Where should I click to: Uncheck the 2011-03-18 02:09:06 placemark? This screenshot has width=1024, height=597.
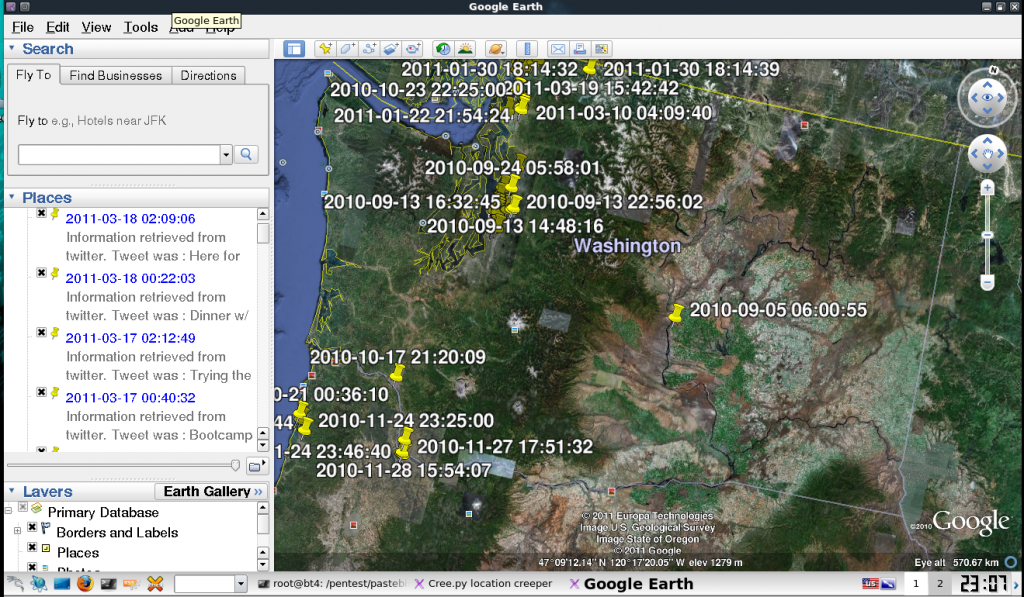pyautogui.click(x=41, y=213)
